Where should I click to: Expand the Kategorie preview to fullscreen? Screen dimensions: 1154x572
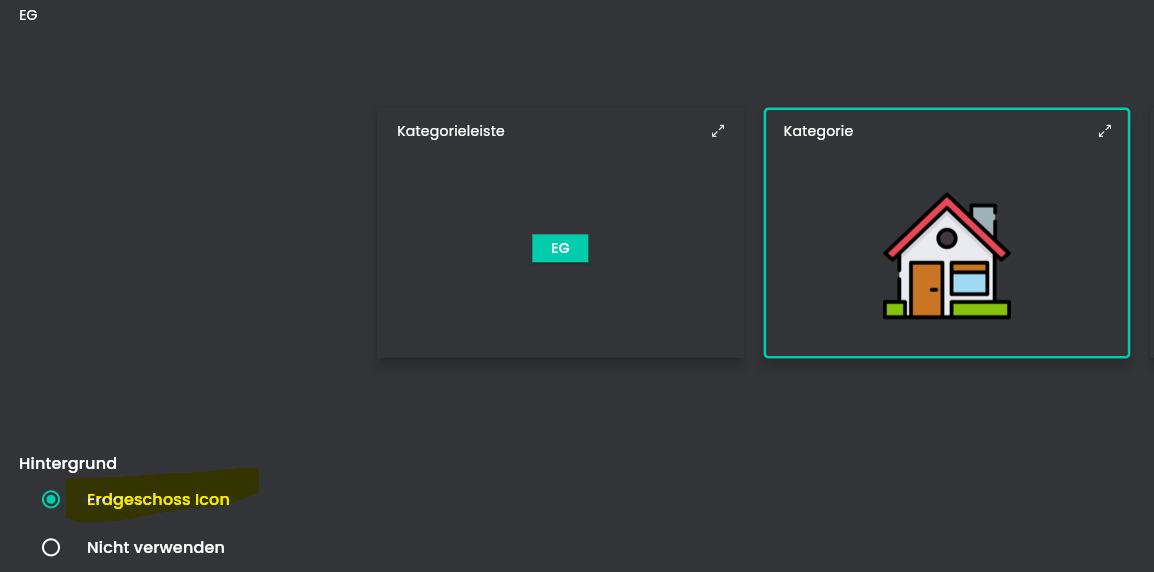tap(1104, 131)
